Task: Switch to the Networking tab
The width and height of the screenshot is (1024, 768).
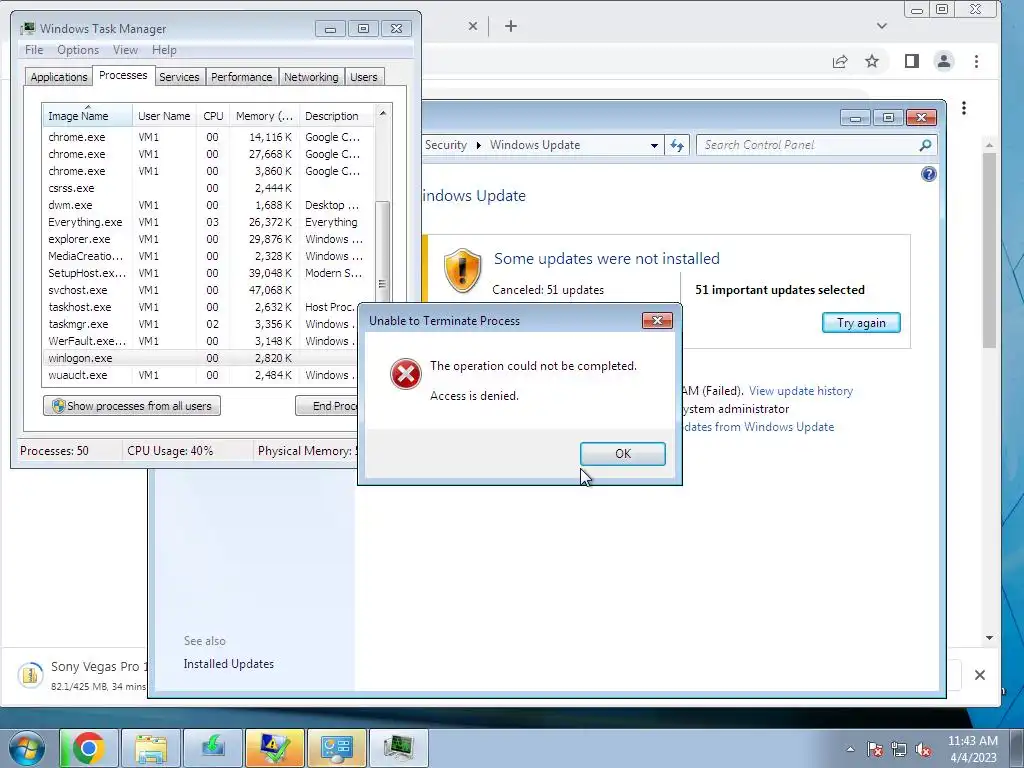Action: click(x=311, y=77)
